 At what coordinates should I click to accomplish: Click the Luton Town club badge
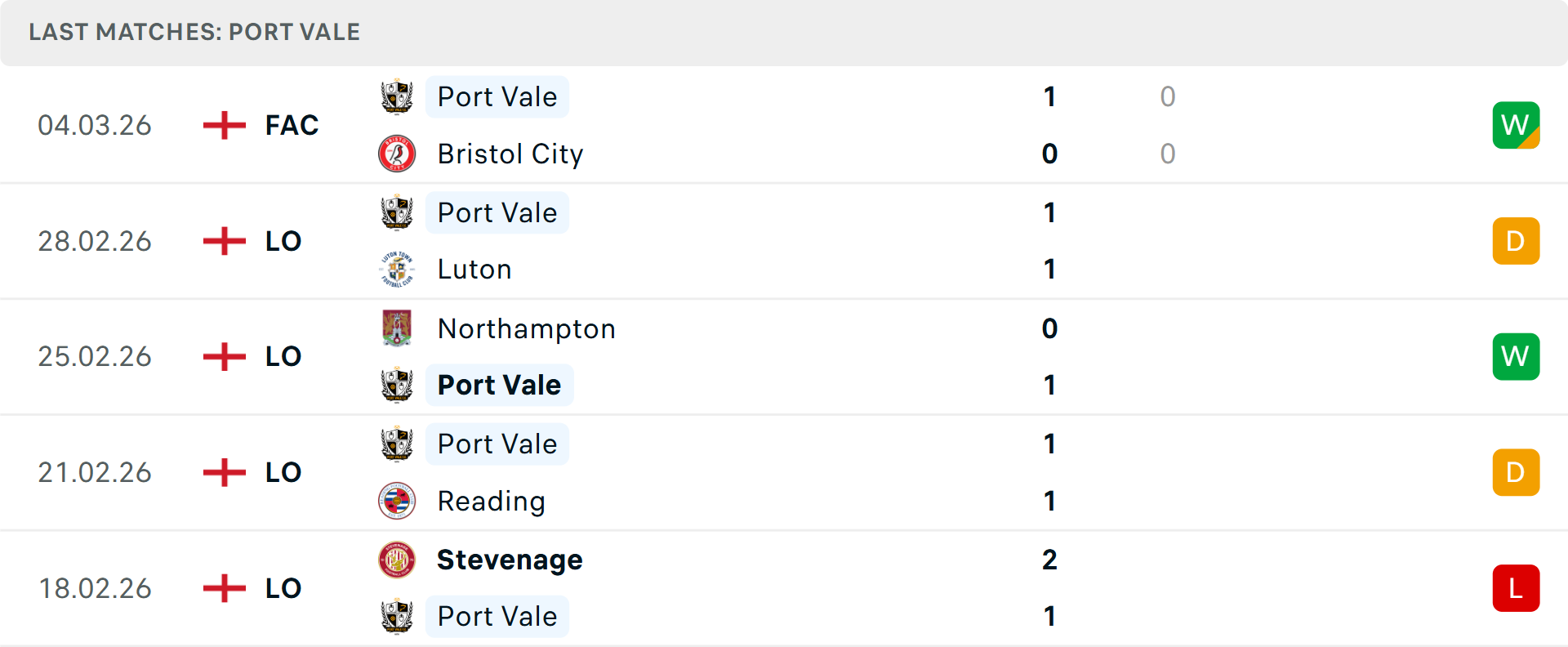[x=398, y=270]
